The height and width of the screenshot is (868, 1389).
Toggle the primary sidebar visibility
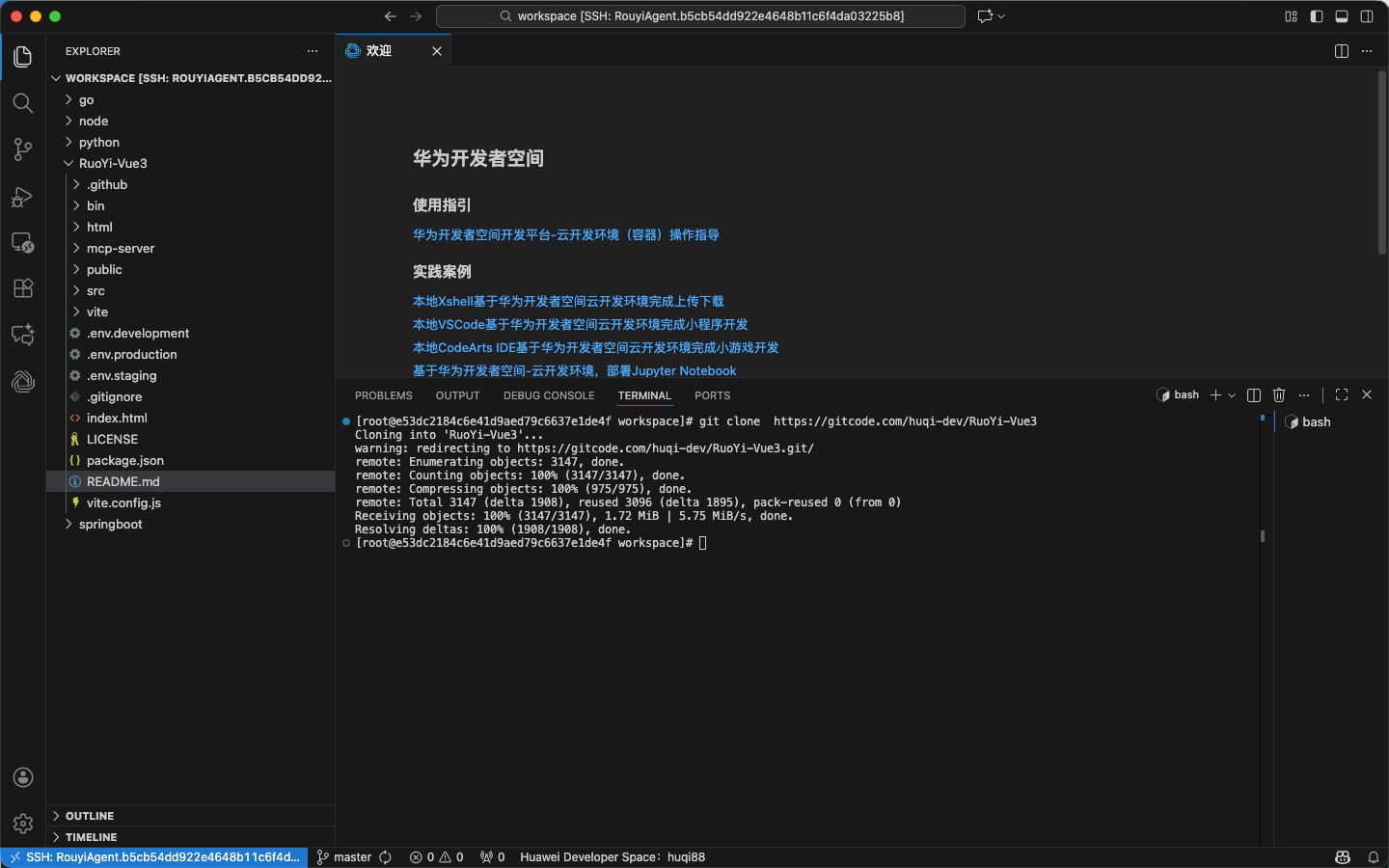(1317, 16)
